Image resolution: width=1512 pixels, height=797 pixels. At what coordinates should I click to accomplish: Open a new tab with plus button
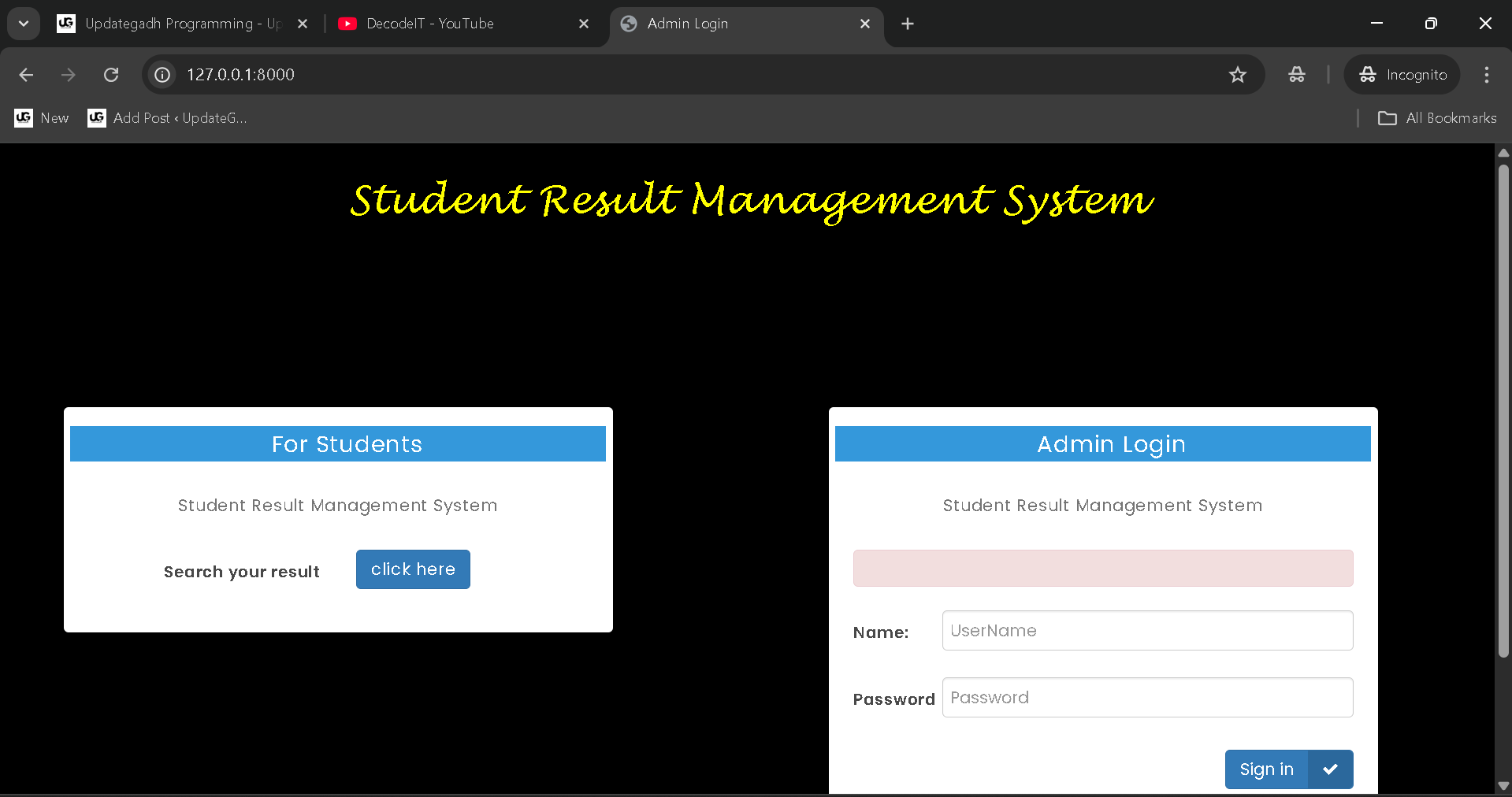[908, 24]
